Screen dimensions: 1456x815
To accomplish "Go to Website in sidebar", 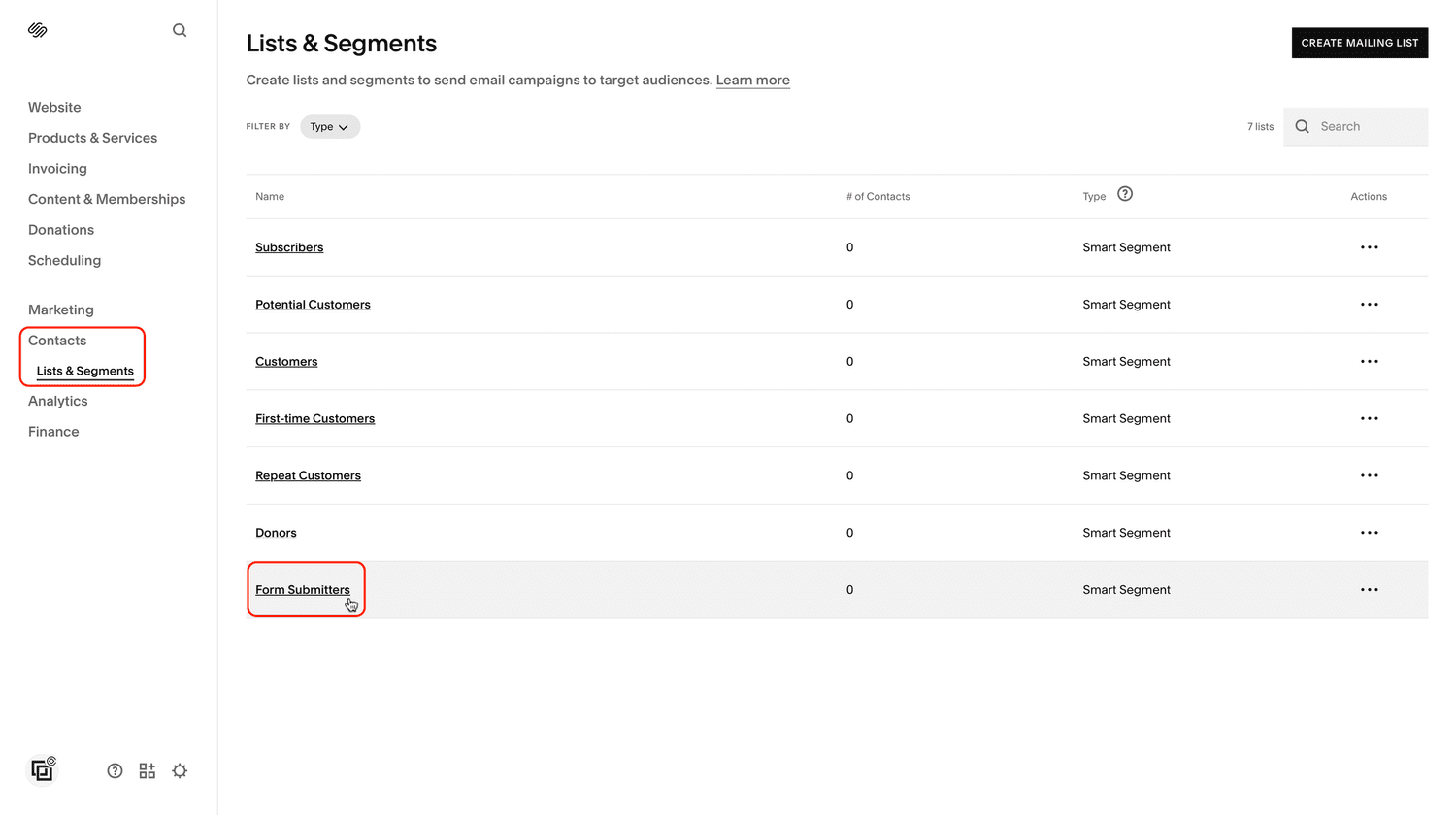I will tap(54, 108).
